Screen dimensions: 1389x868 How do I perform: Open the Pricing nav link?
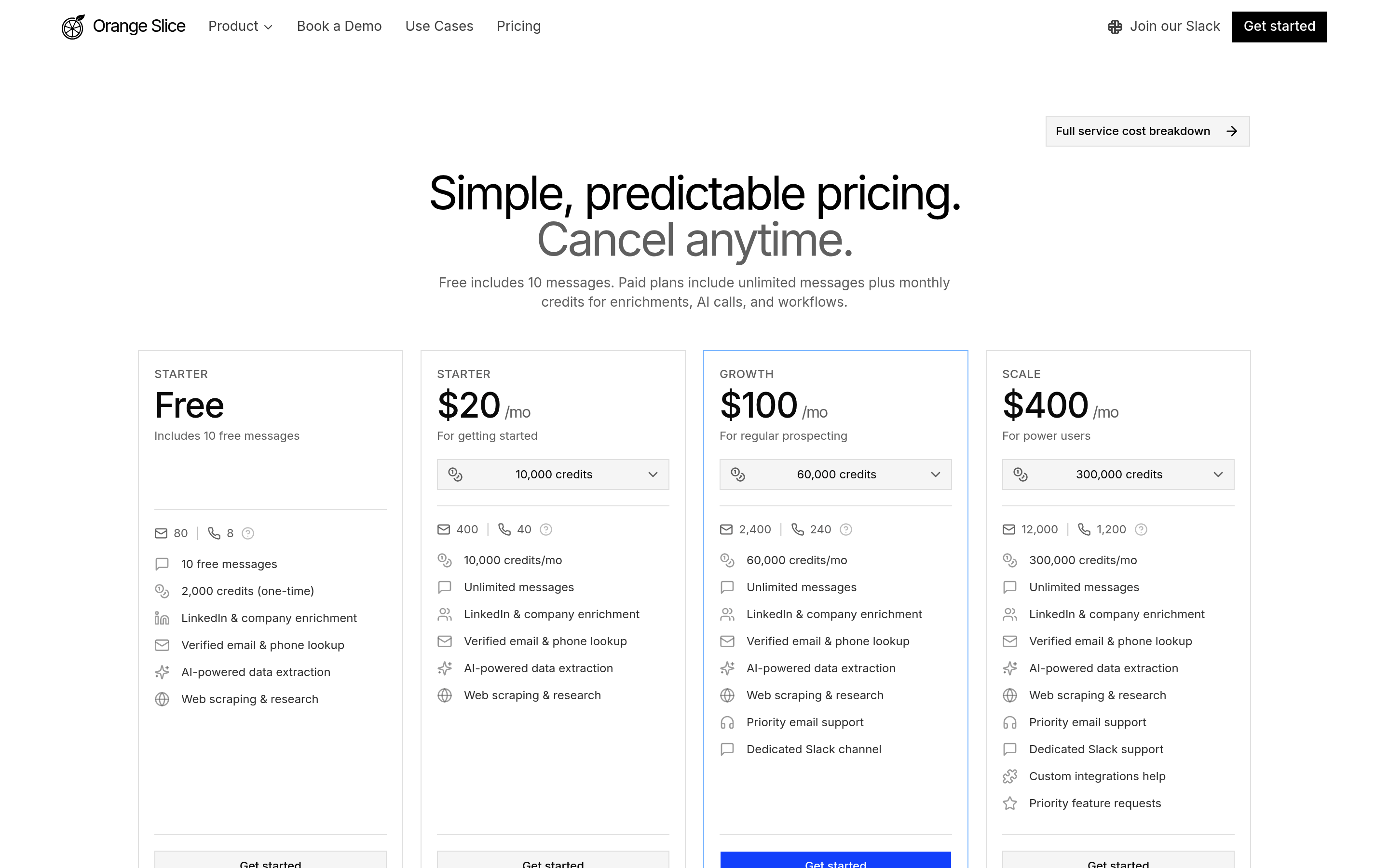518,27
